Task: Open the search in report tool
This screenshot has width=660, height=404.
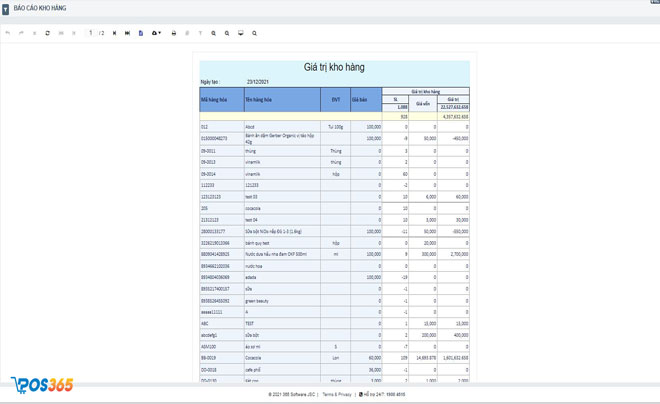Action: pyautogui.click(x=254, y=33)
